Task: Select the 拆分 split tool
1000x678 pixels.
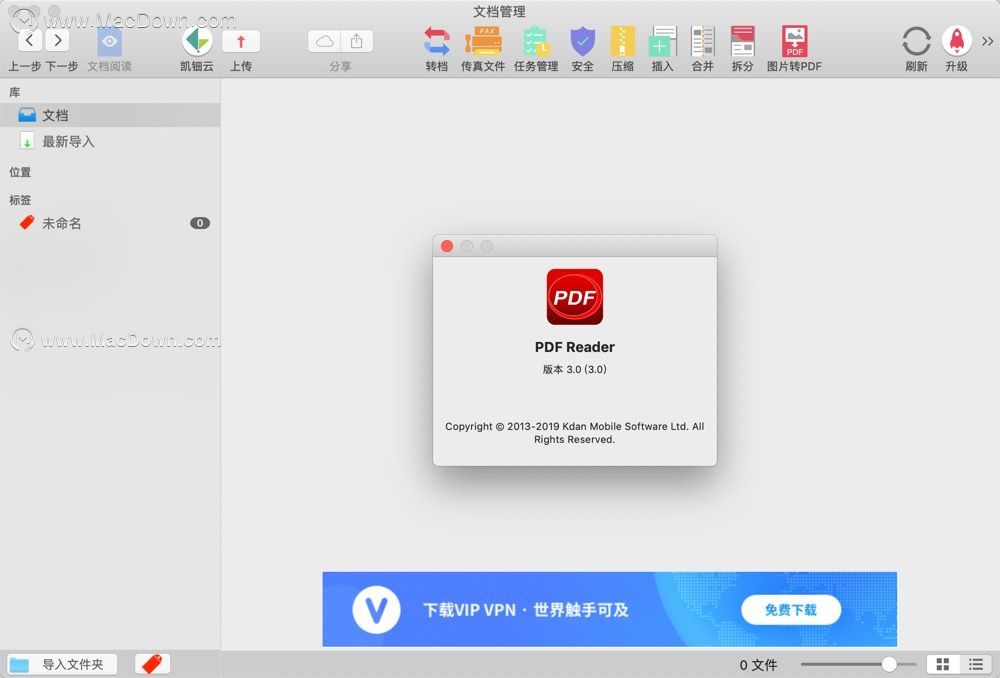Action: [742, 41]
